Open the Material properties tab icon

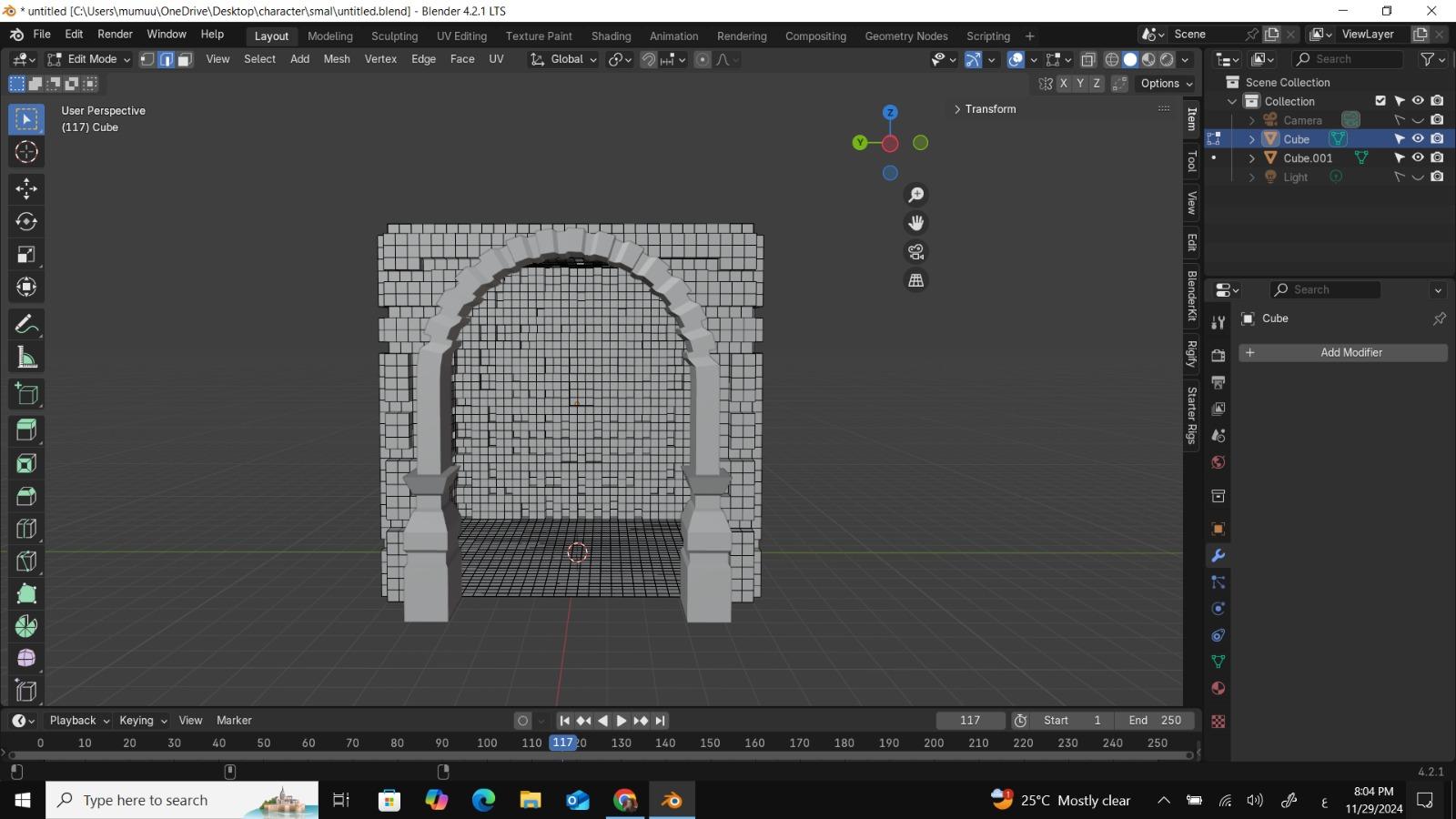click(1218, 689)
